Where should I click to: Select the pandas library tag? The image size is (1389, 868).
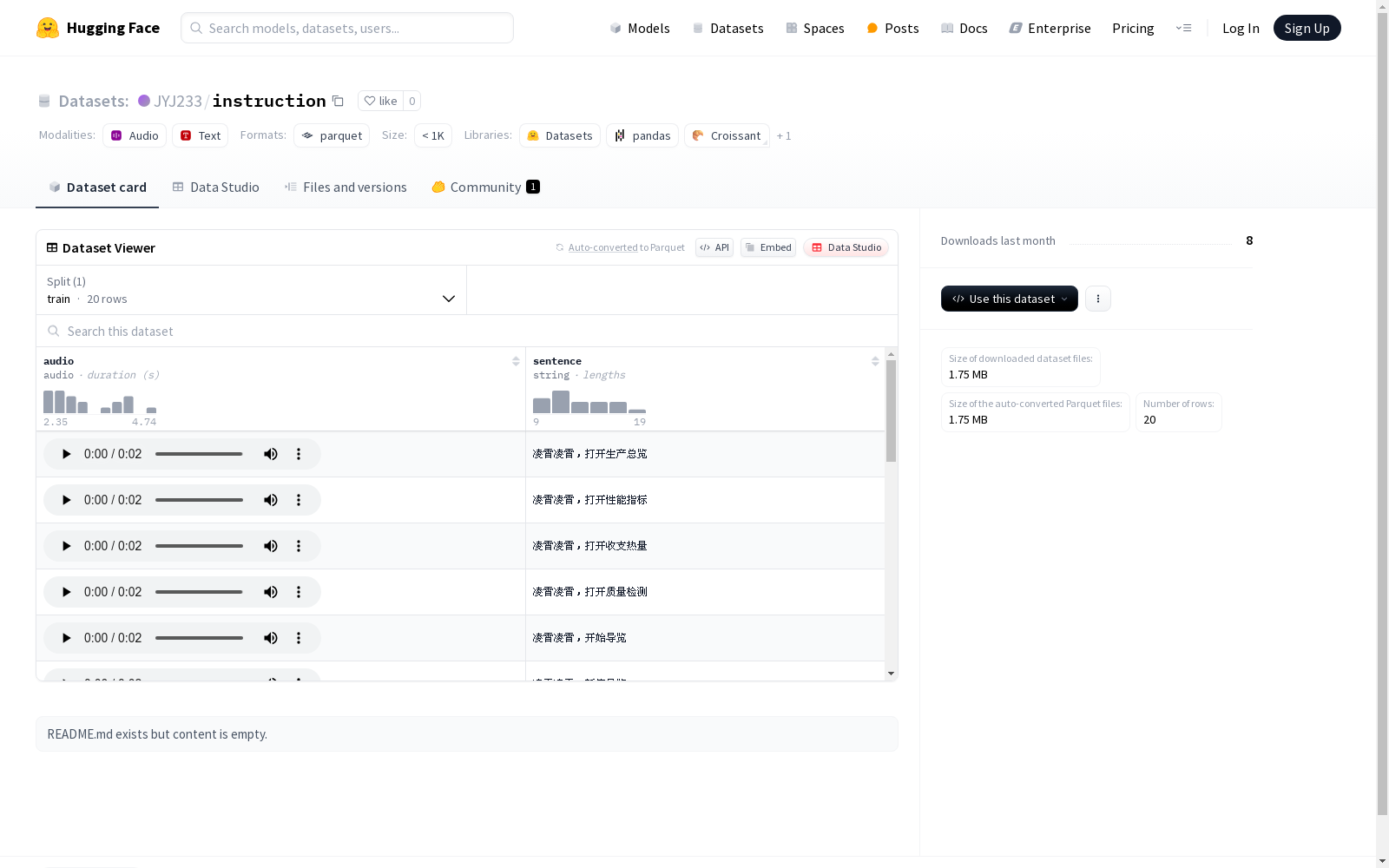(x=642, y=135)
